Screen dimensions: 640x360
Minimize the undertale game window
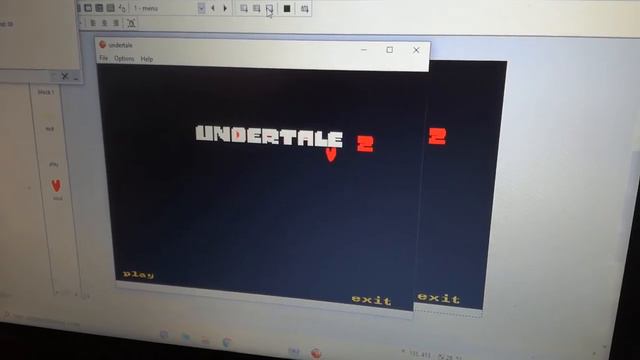coord(364,49)
